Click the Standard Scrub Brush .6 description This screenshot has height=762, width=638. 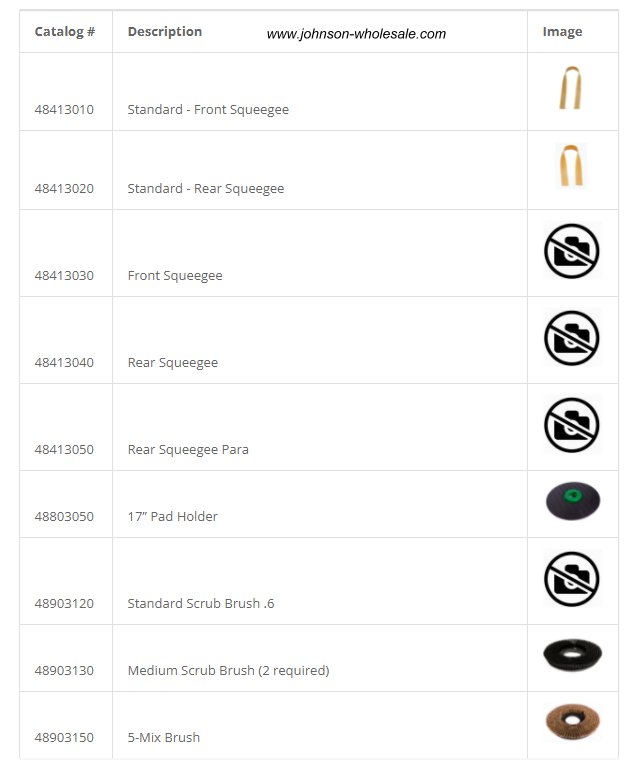(201, 603)
